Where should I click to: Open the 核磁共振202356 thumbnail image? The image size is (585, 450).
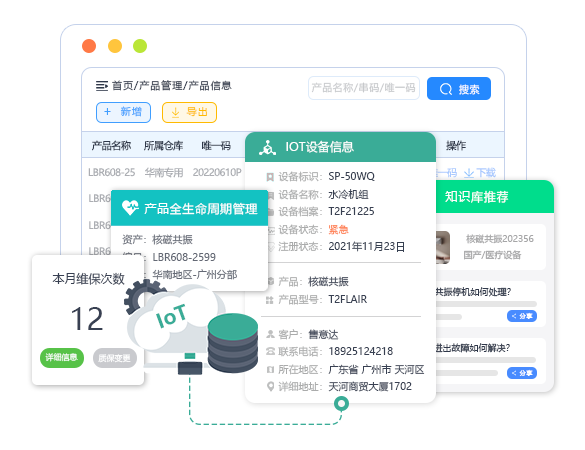click(443, 247)
